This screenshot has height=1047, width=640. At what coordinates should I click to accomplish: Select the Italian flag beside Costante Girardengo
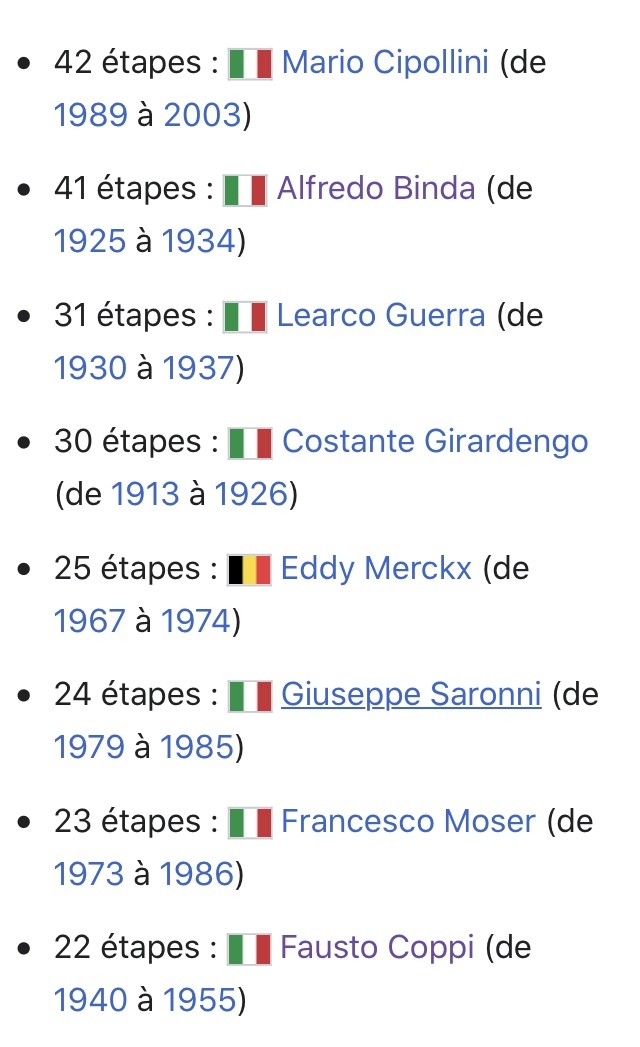click(250, 443)
